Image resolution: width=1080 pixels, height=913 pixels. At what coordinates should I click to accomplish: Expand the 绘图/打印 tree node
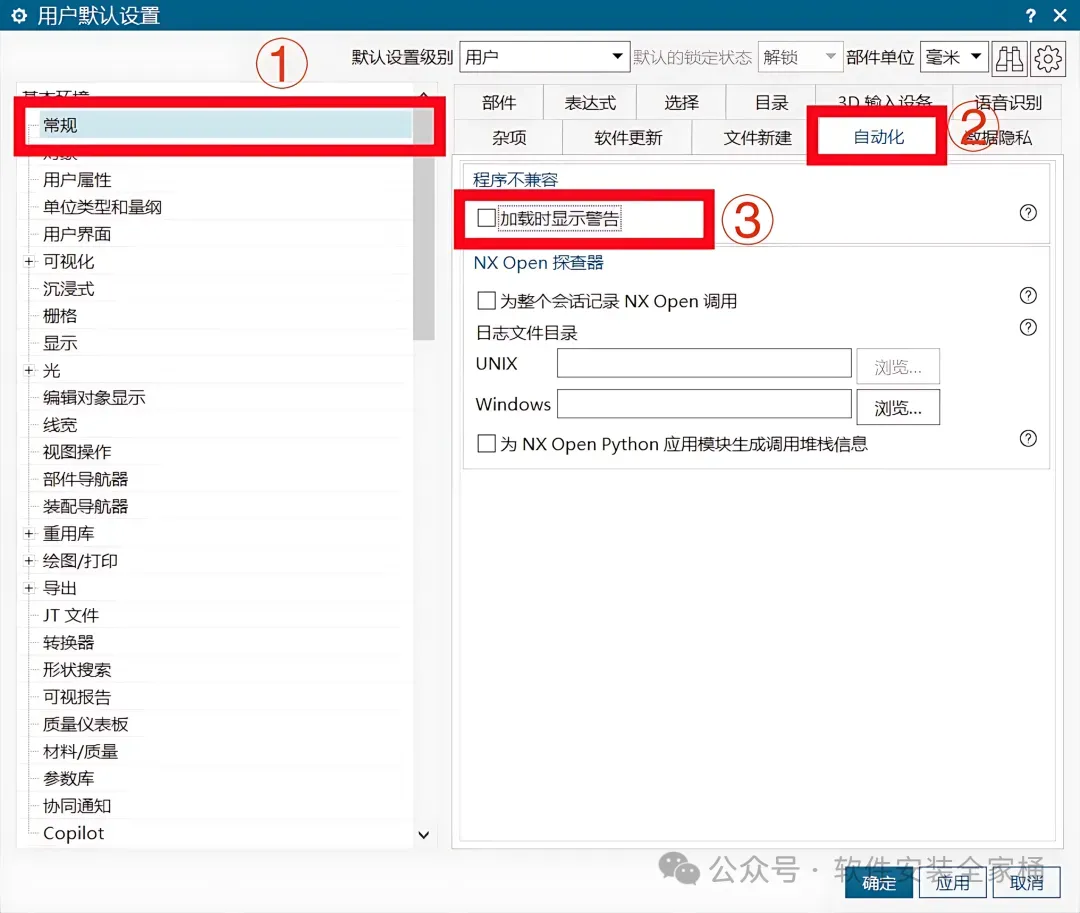29,560
